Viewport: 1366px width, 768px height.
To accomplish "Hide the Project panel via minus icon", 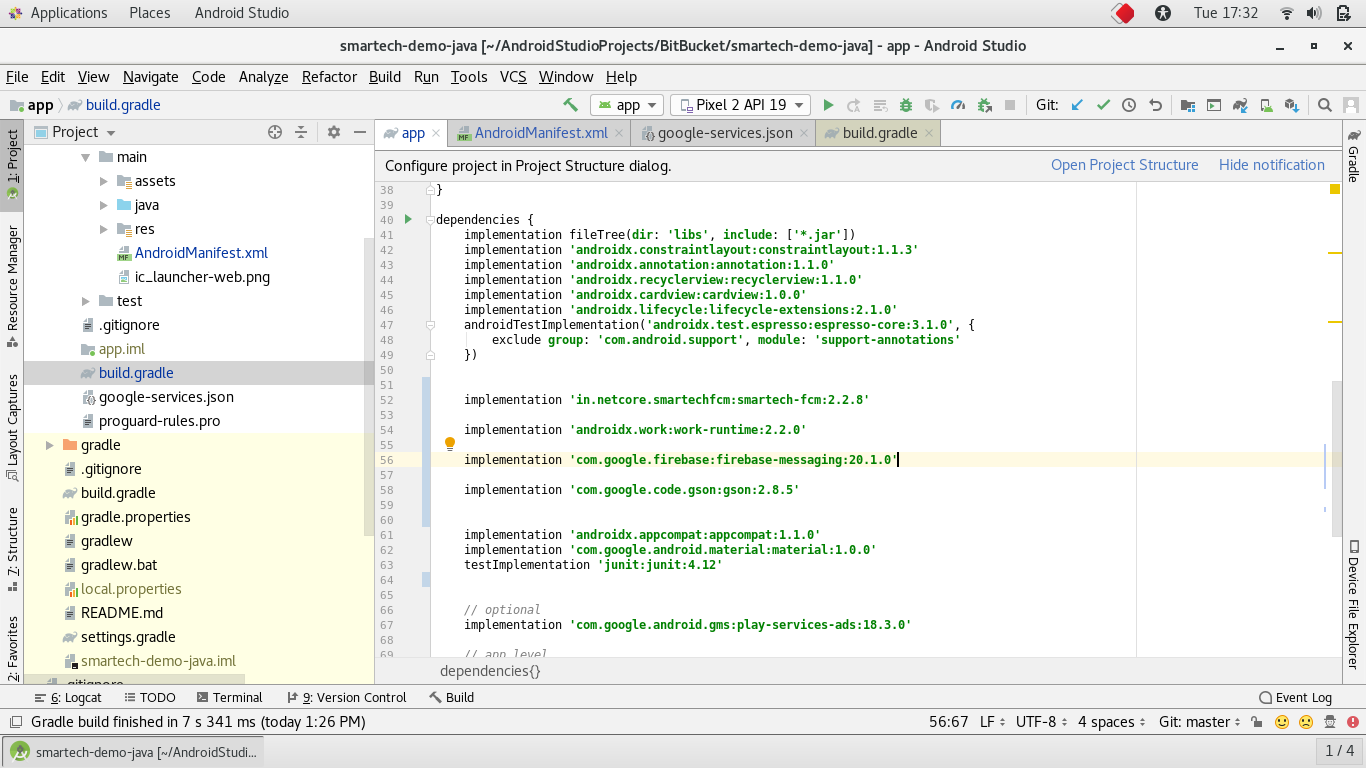I will 358,132.
